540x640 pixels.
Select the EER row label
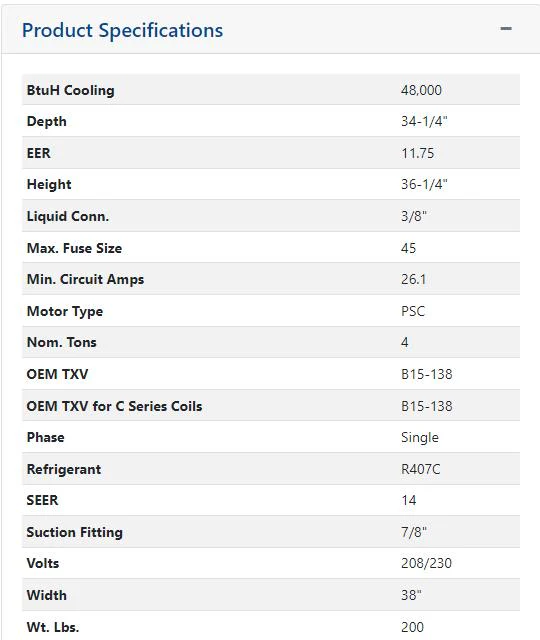click(x=38, y=153)
